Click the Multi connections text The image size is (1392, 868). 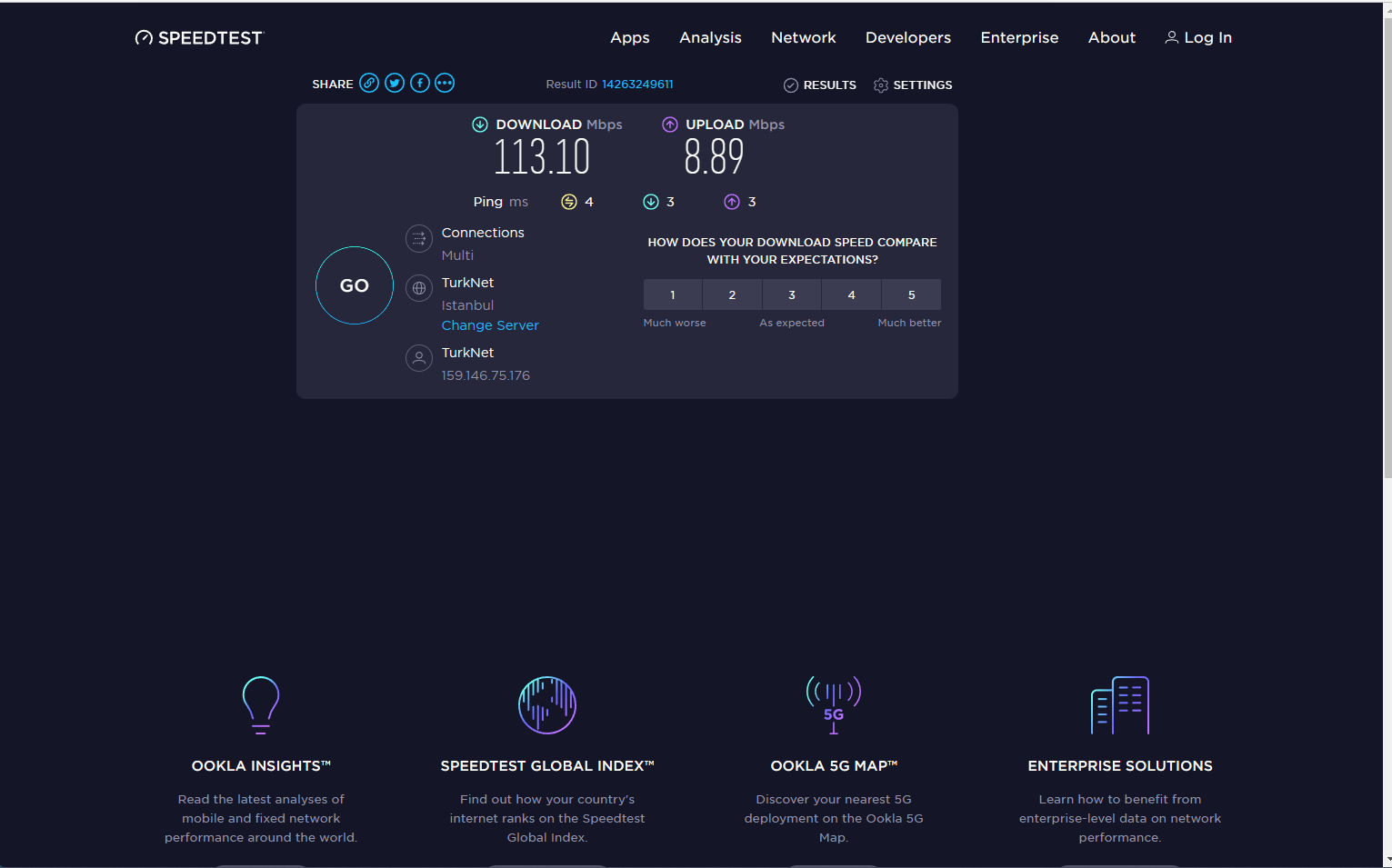pos(457,255)
